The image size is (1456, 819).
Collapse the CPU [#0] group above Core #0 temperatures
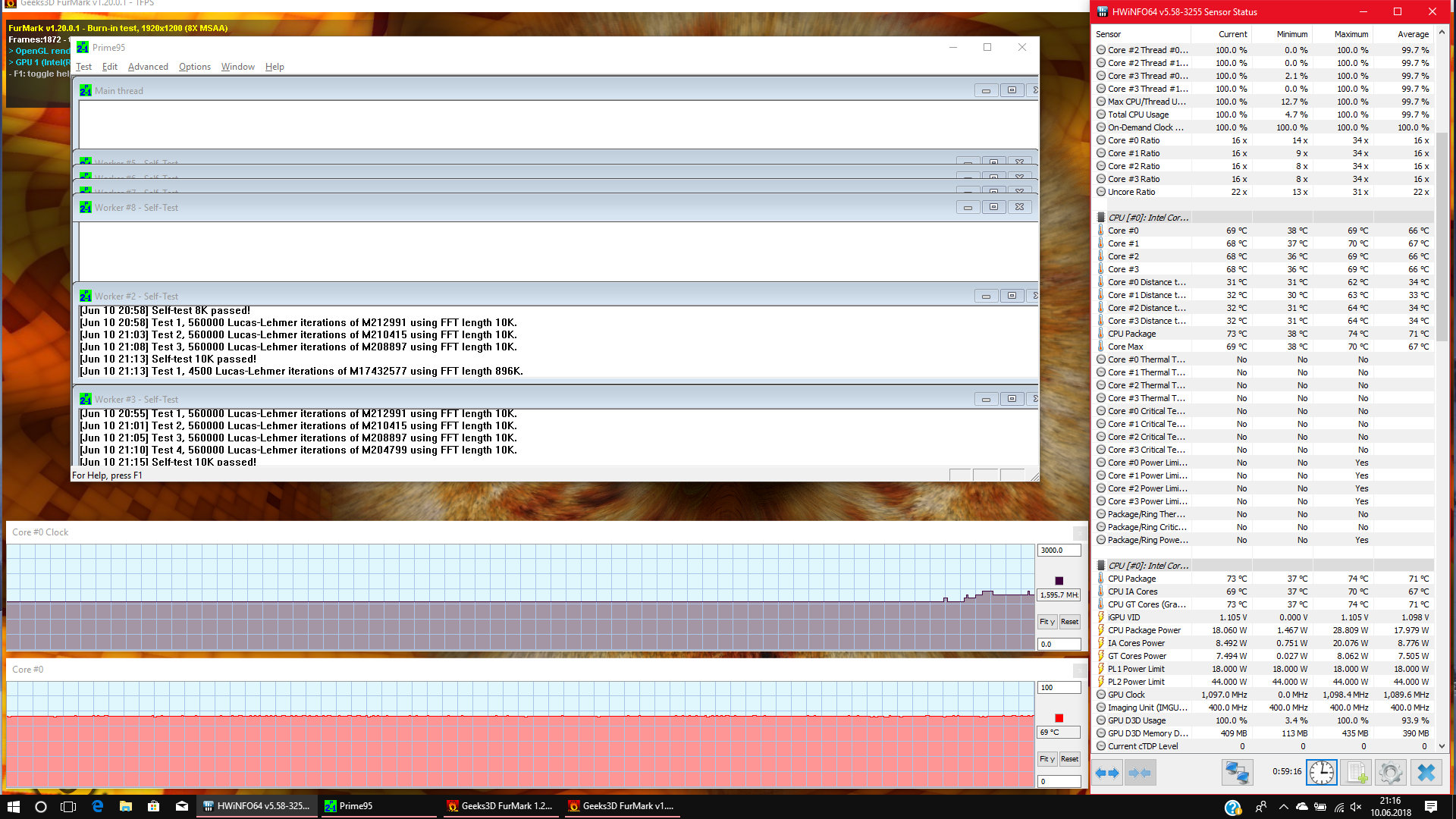click(x=1101, y=217)
